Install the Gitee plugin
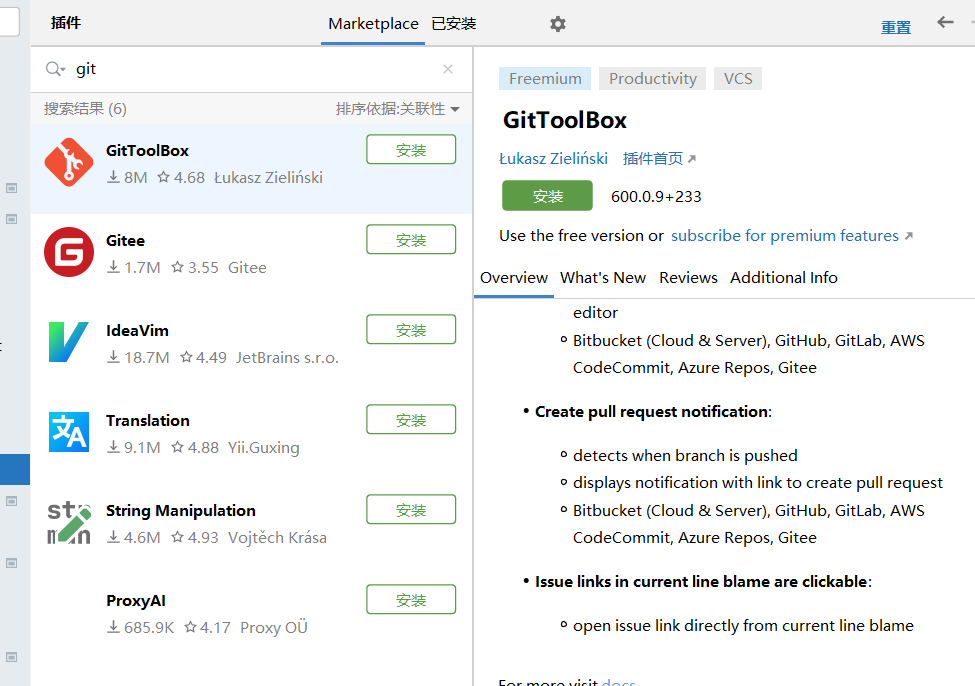The image size is (975, 686). tap(411, 239)
